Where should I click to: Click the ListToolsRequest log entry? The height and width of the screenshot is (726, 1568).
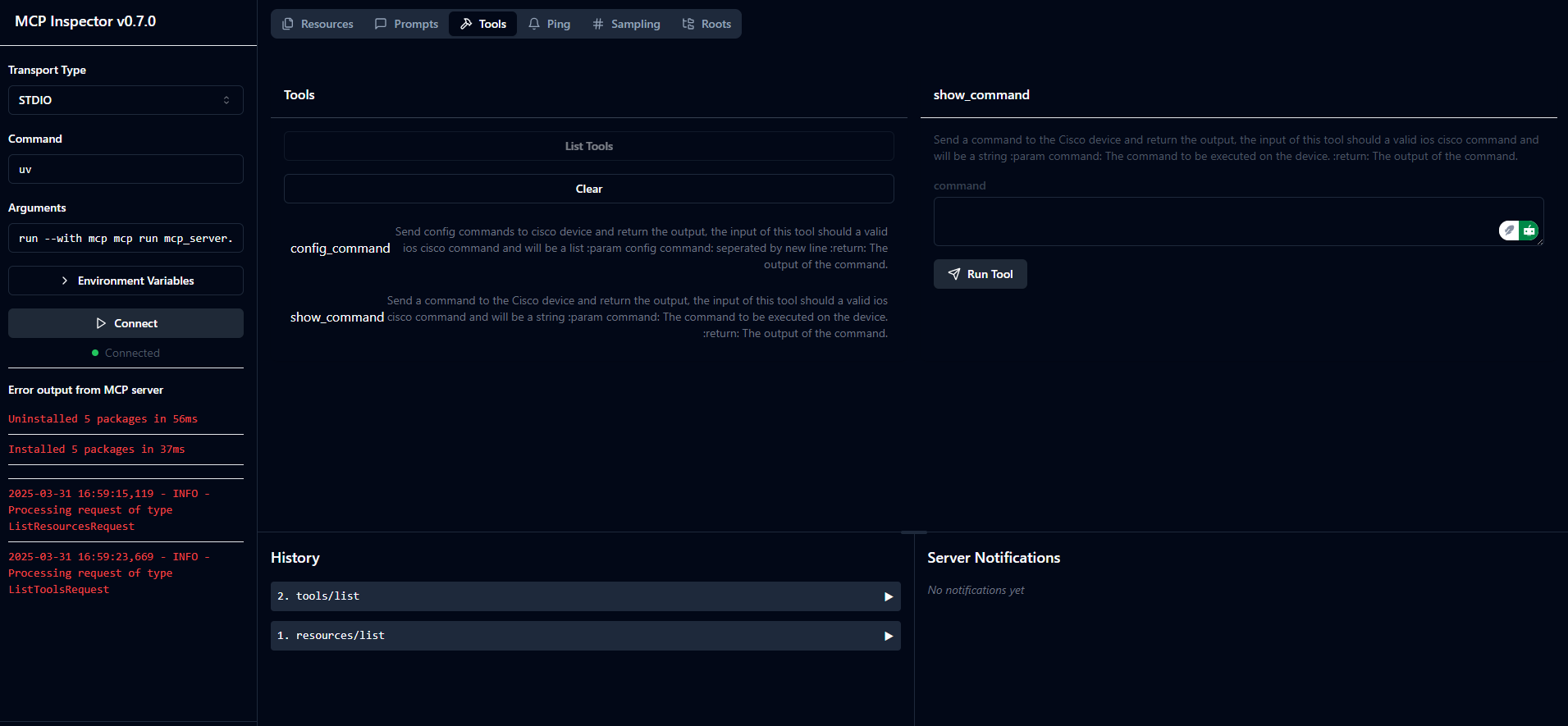109,573
